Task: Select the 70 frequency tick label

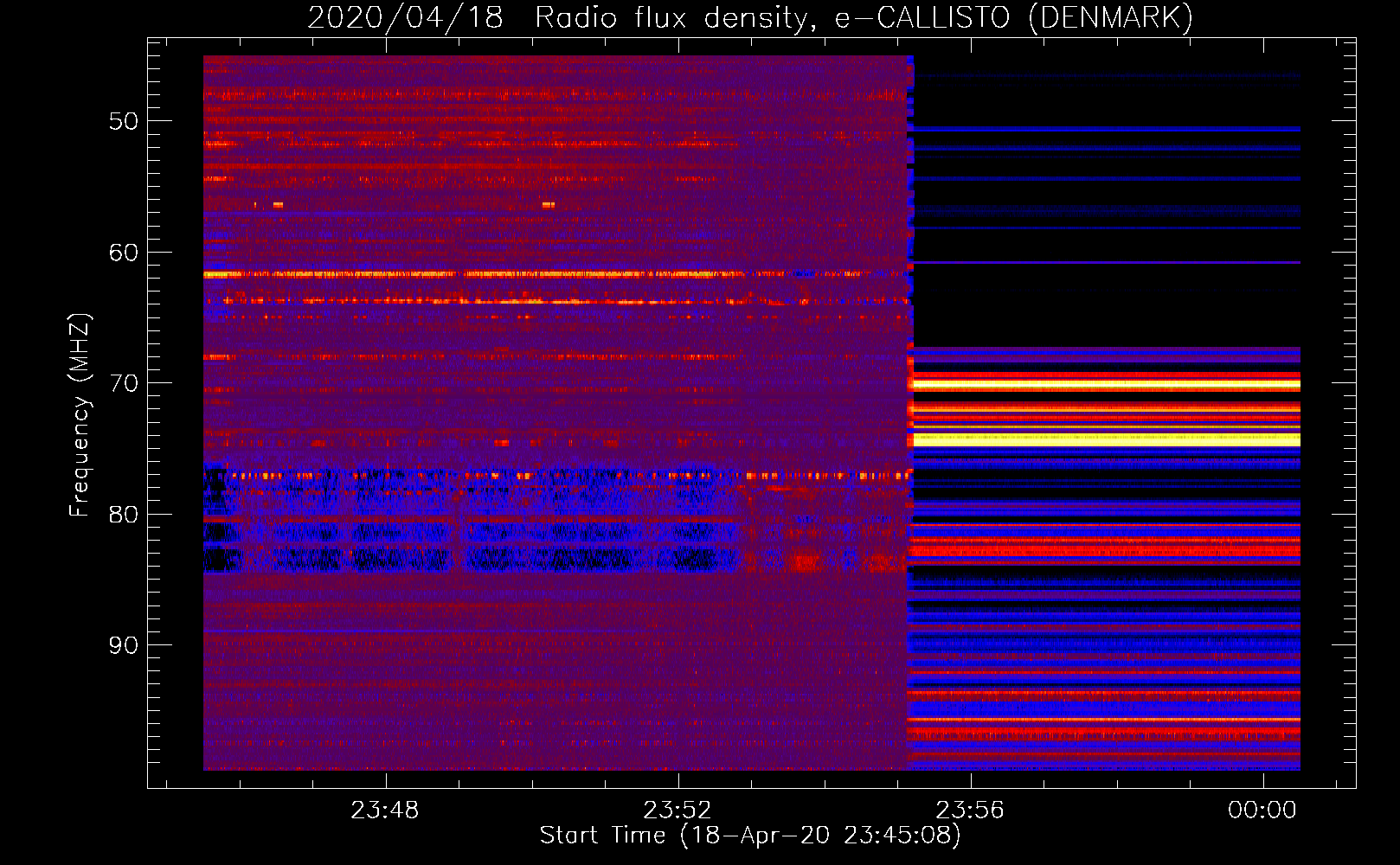Action: point(124,383)
